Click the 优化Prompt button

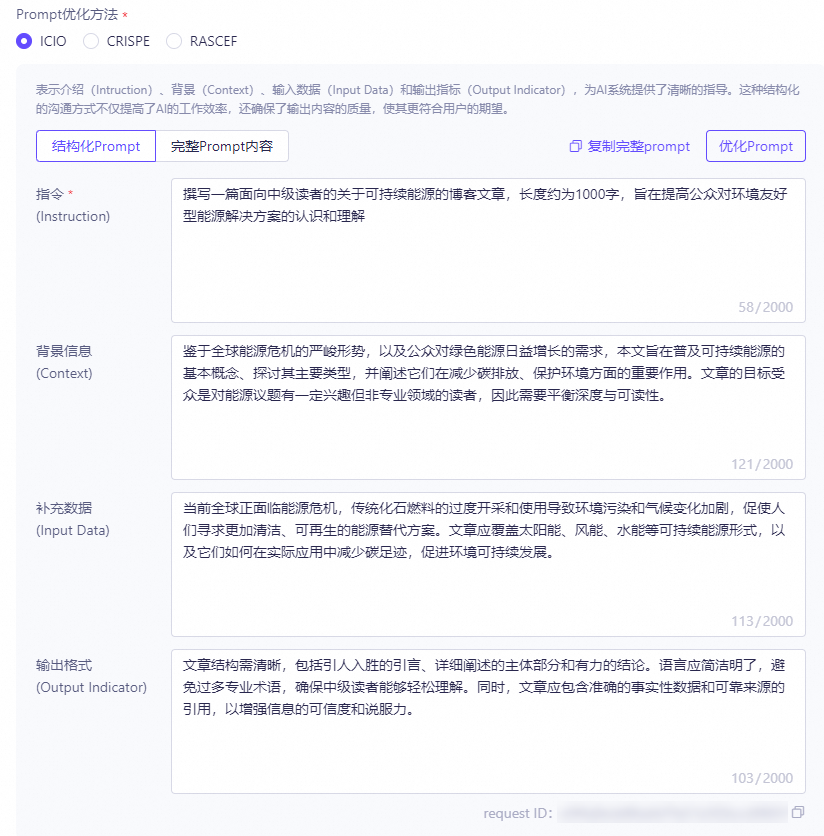756,146
